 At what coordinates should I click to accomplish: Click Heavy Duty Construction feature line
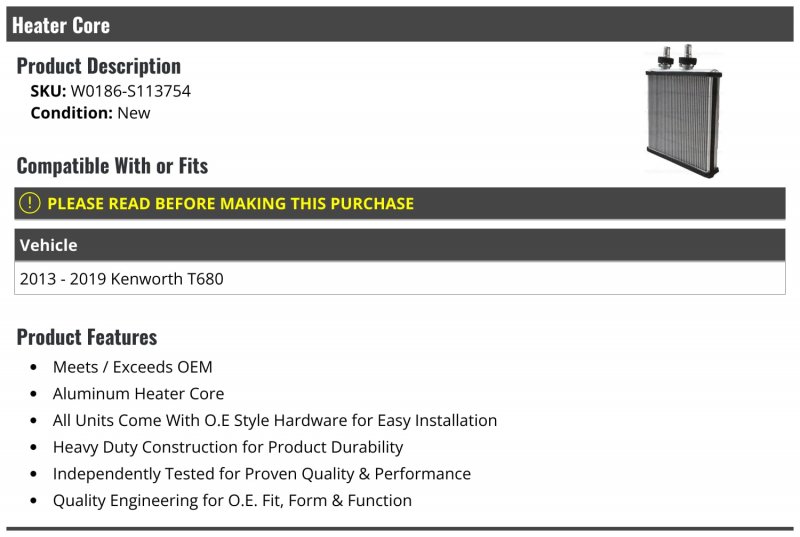228,447
